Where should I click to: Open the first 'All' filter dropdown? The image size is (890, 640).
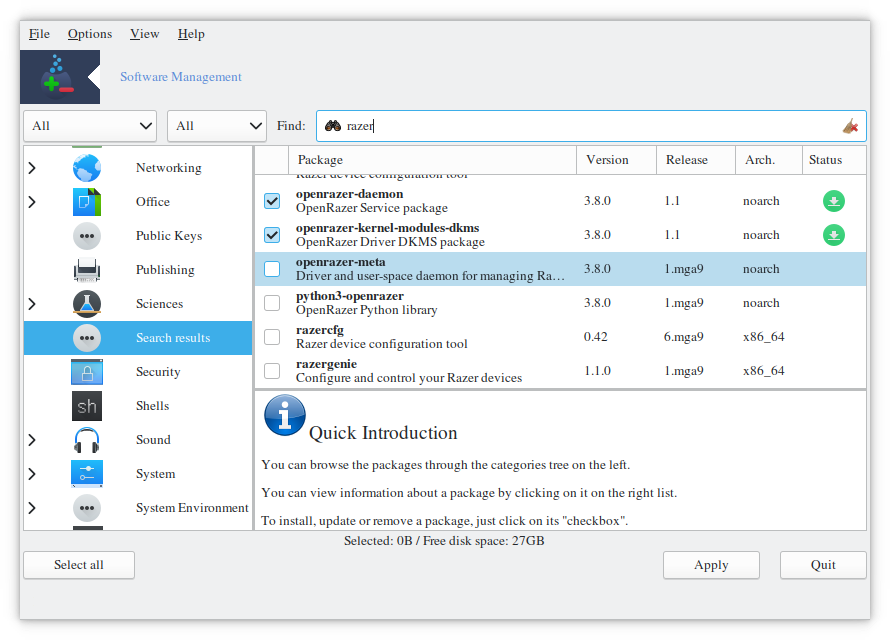tap(90, 126)
